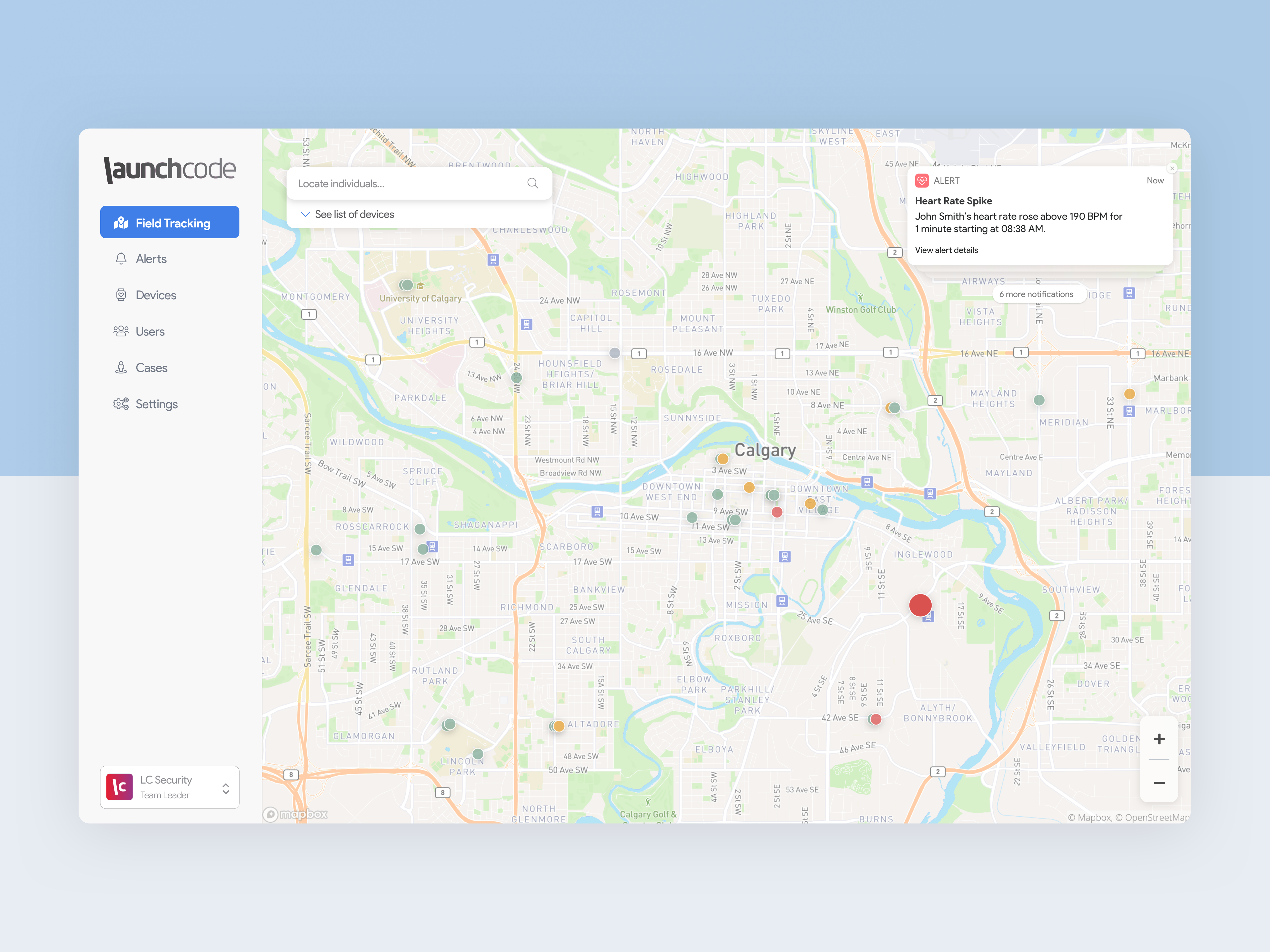Click the large red map marker
The height and width of the screenshot is (952, 1270).
click(x=920, y=605)
